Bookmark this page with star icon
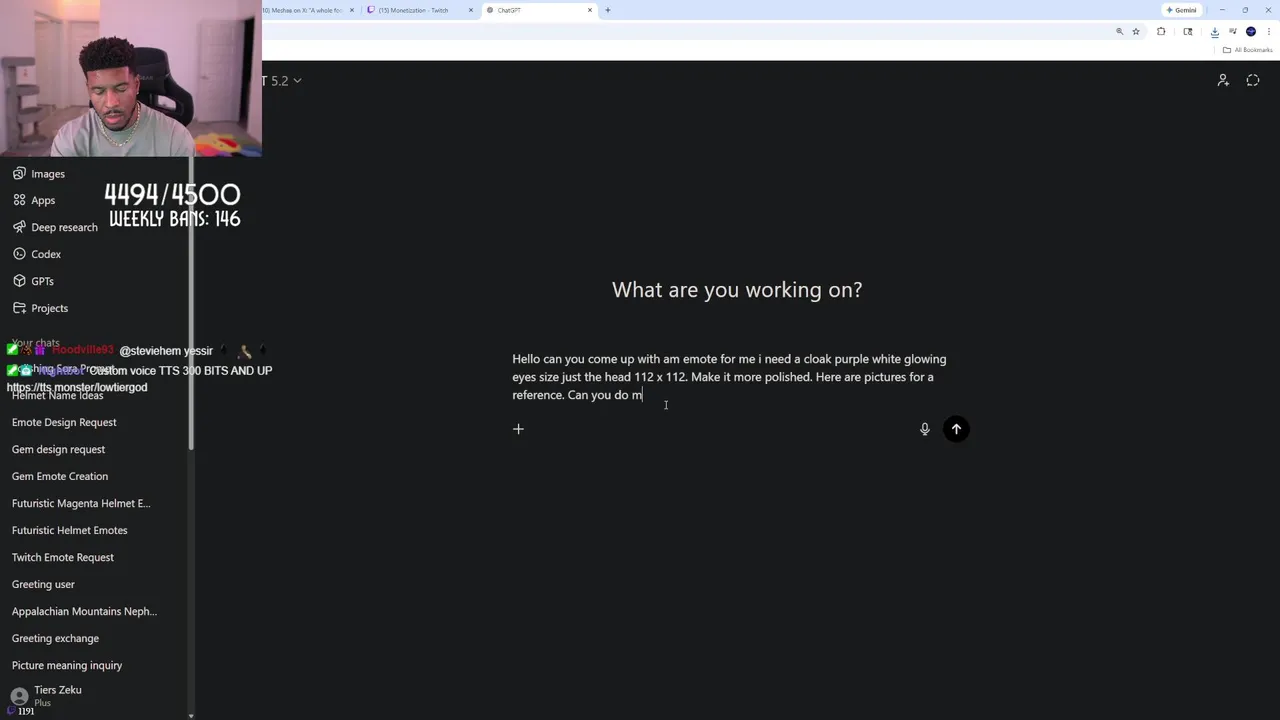 pyautogui.click(x=1136, y=31)
